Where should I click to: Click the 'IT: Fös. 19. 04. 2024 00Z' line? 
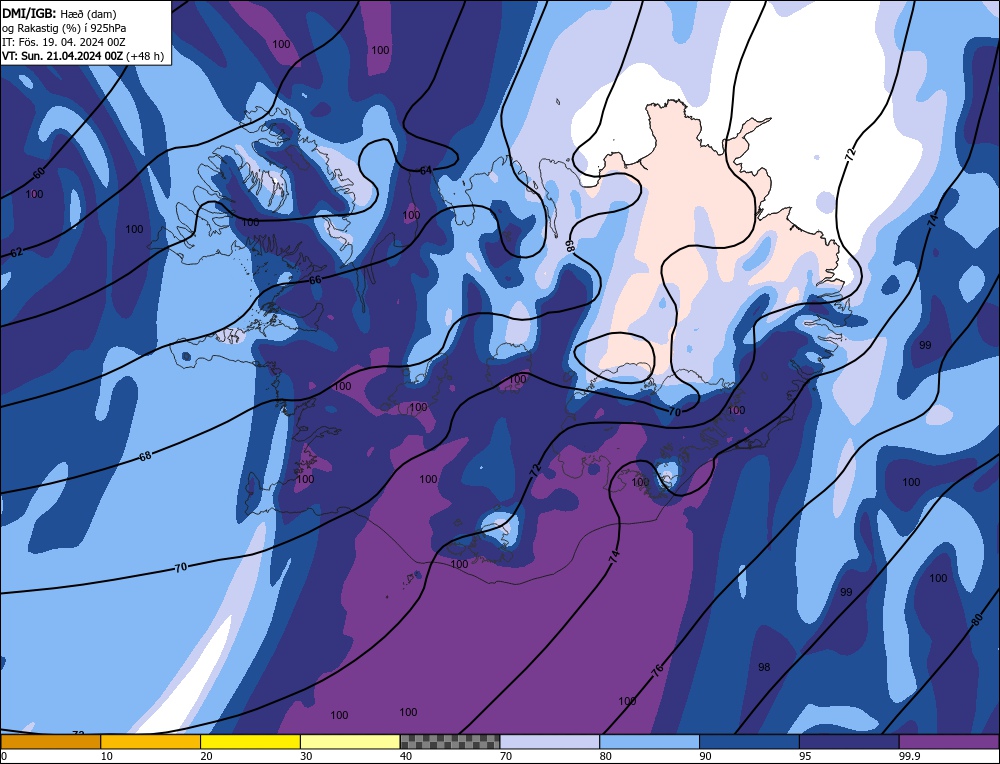pos(64,42)
